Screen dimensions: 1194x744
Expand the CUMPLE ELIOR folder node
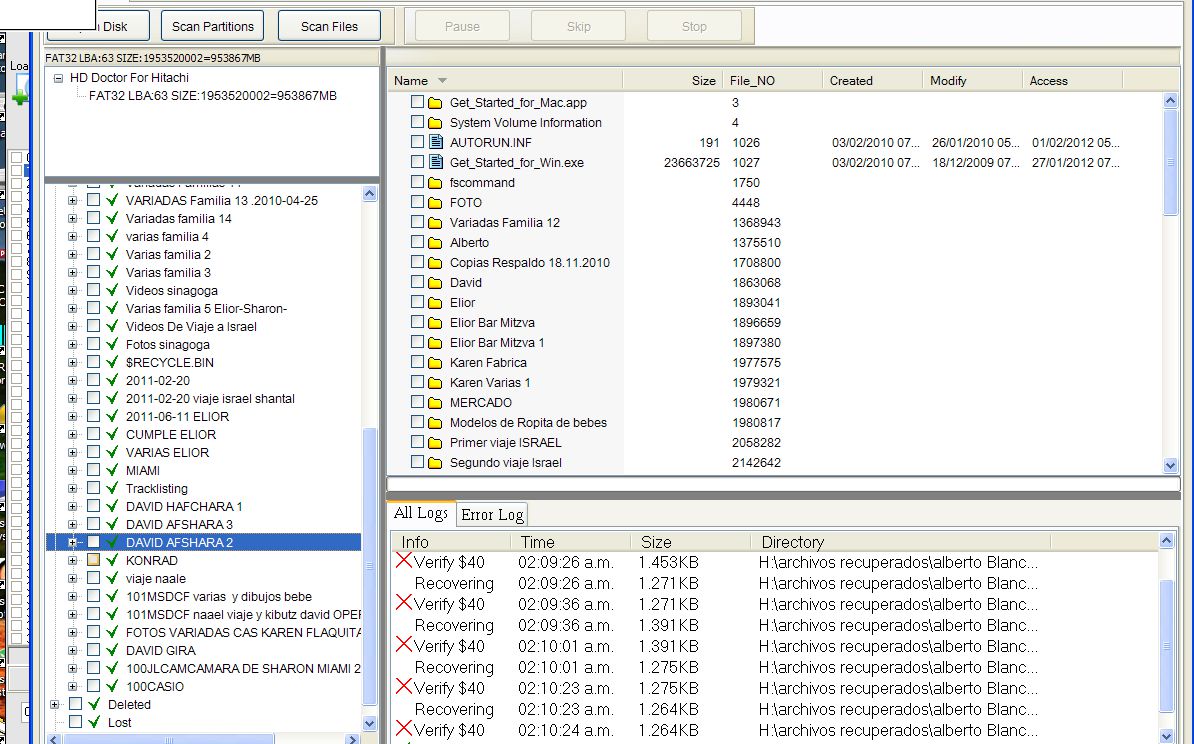point(72,434)
